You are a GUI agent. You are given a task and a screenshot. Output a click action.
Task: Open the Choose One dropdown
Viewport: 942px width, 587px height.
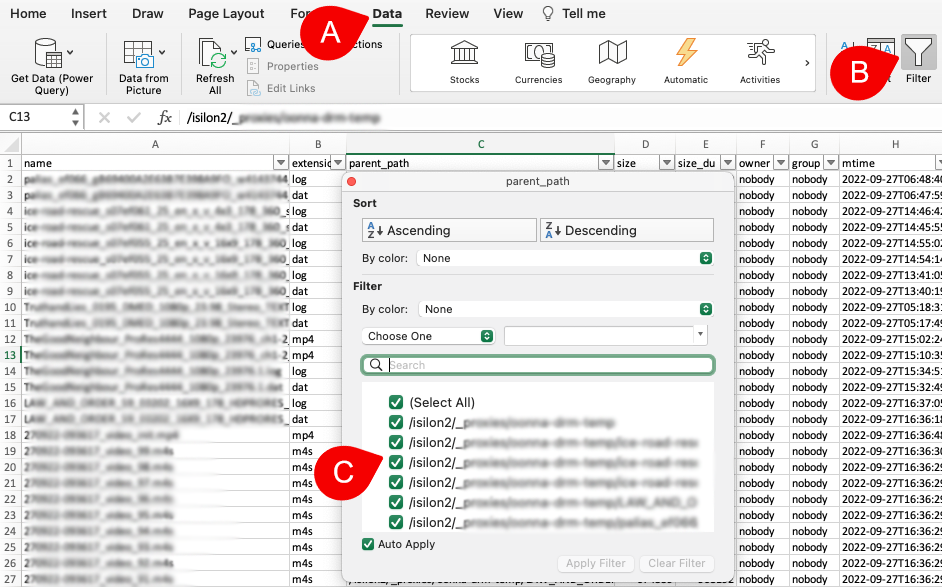click(x=428, y=336)
